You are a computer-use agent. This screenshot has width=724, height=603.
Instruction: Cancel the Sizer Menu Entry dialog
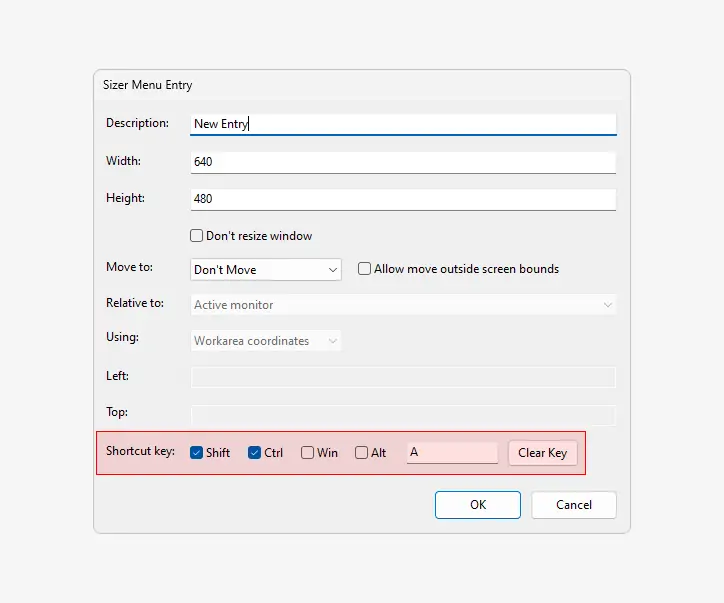(574, 505)
